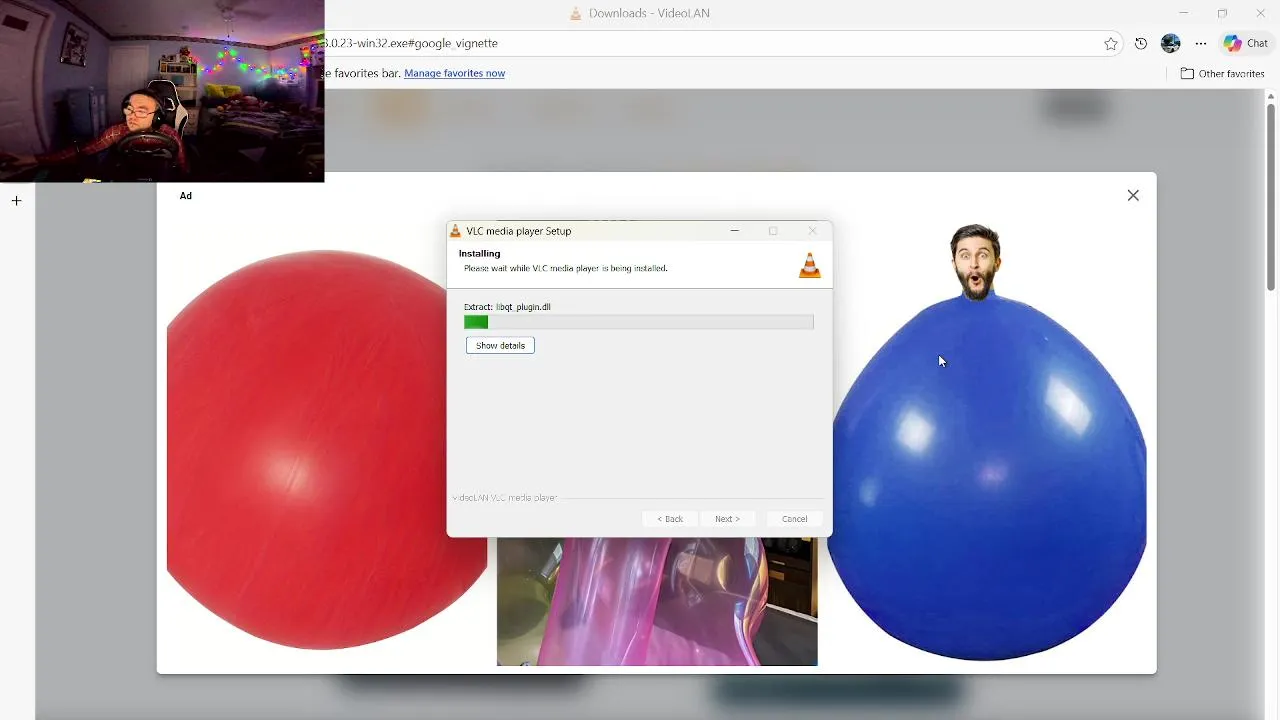Click the Show details button in VLC Setup
Image resolution: width=1280 pixels, height=720 pixels.
click(500, 345)
